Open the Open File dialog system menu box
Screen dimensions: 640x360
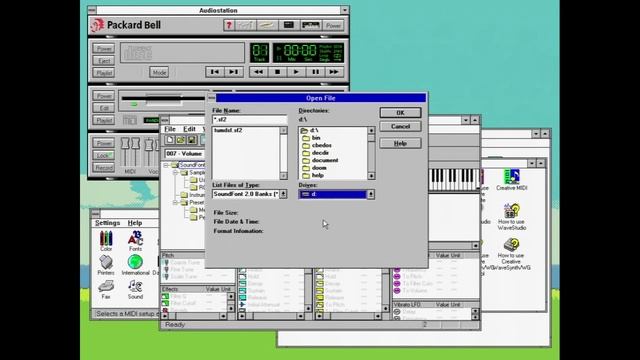211,98
